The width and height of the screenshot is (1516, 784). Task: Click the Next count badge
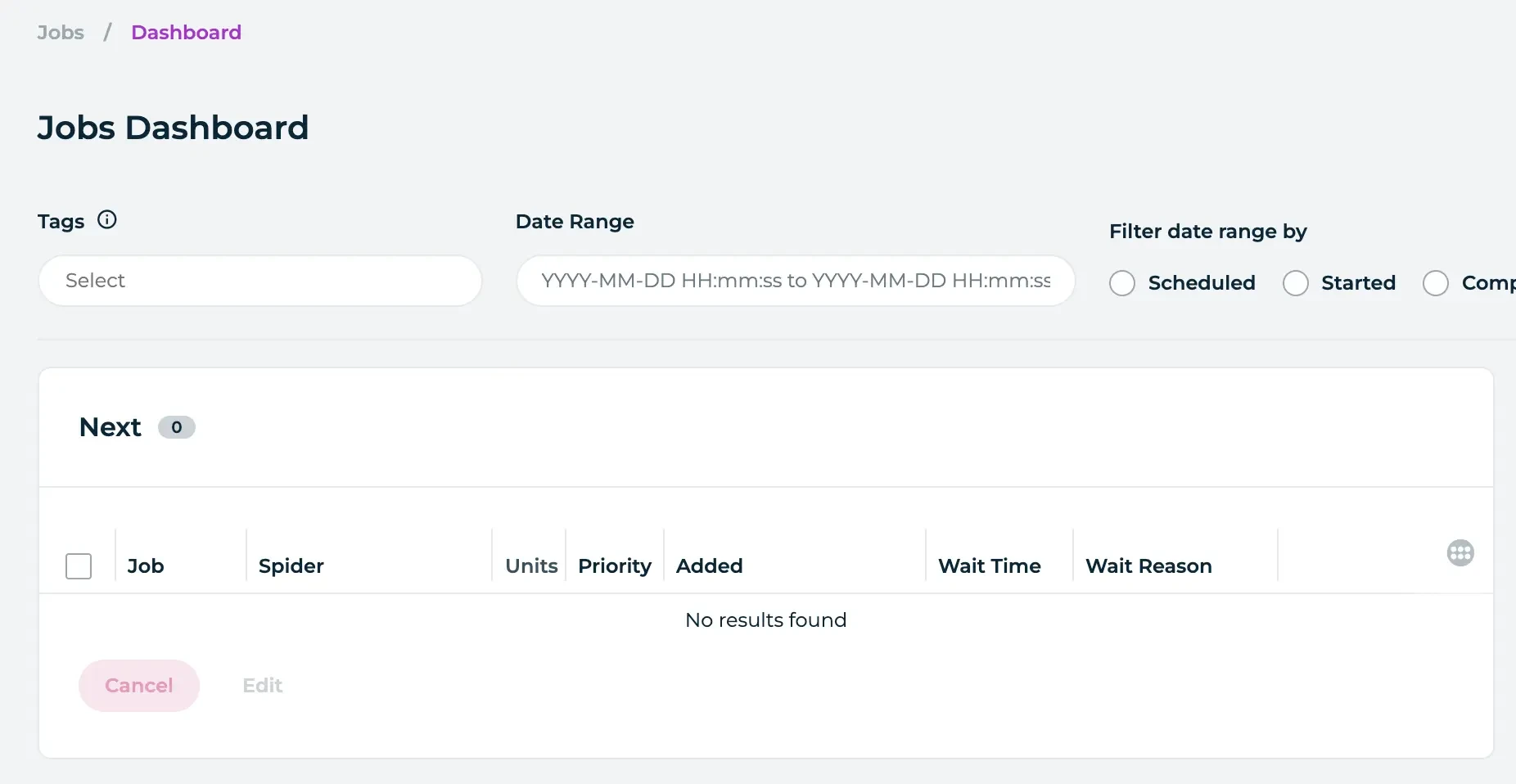176,426
